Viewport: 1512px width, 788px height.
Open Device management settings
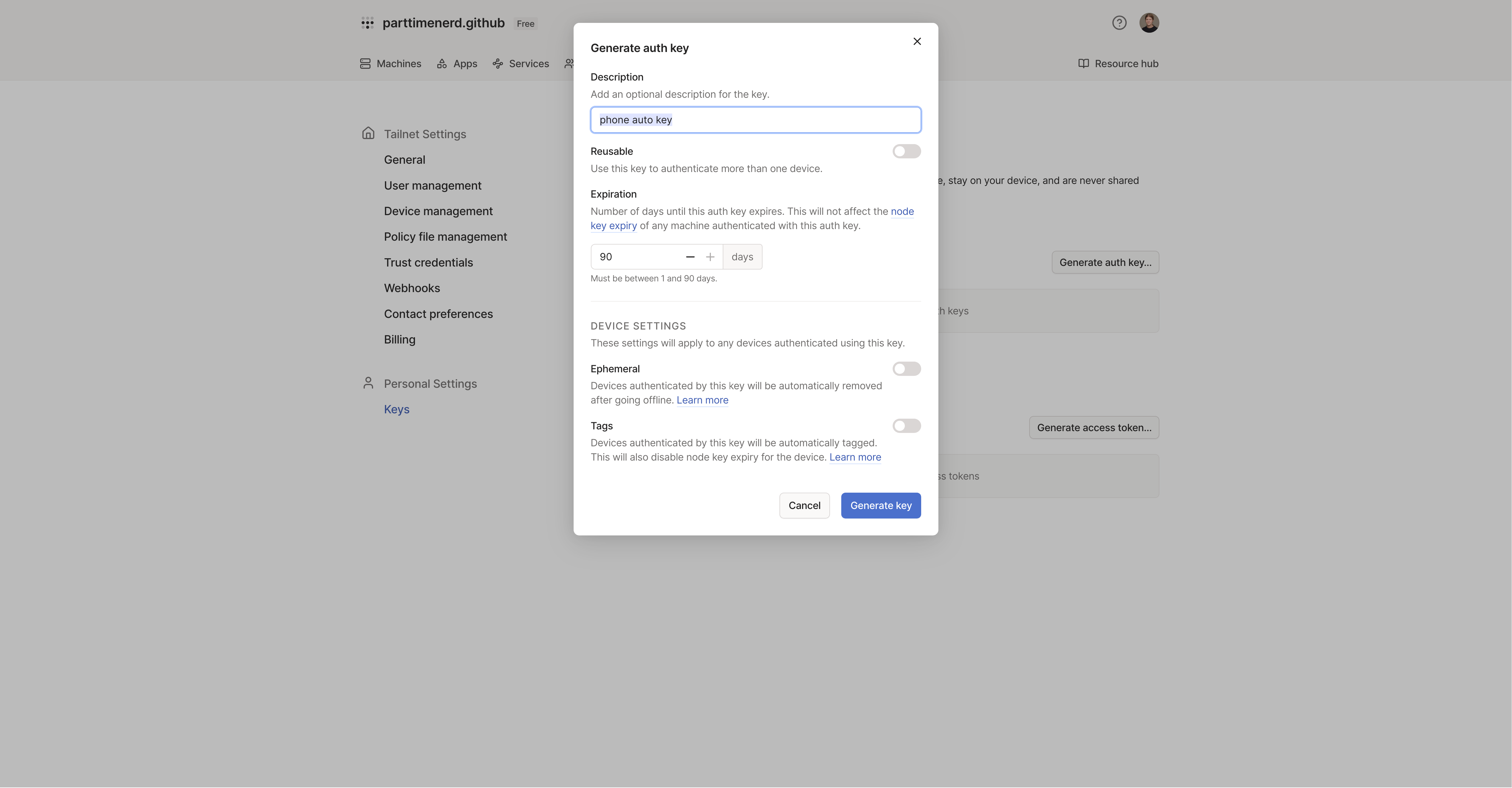pyautogui.click(x=438, y=211)
